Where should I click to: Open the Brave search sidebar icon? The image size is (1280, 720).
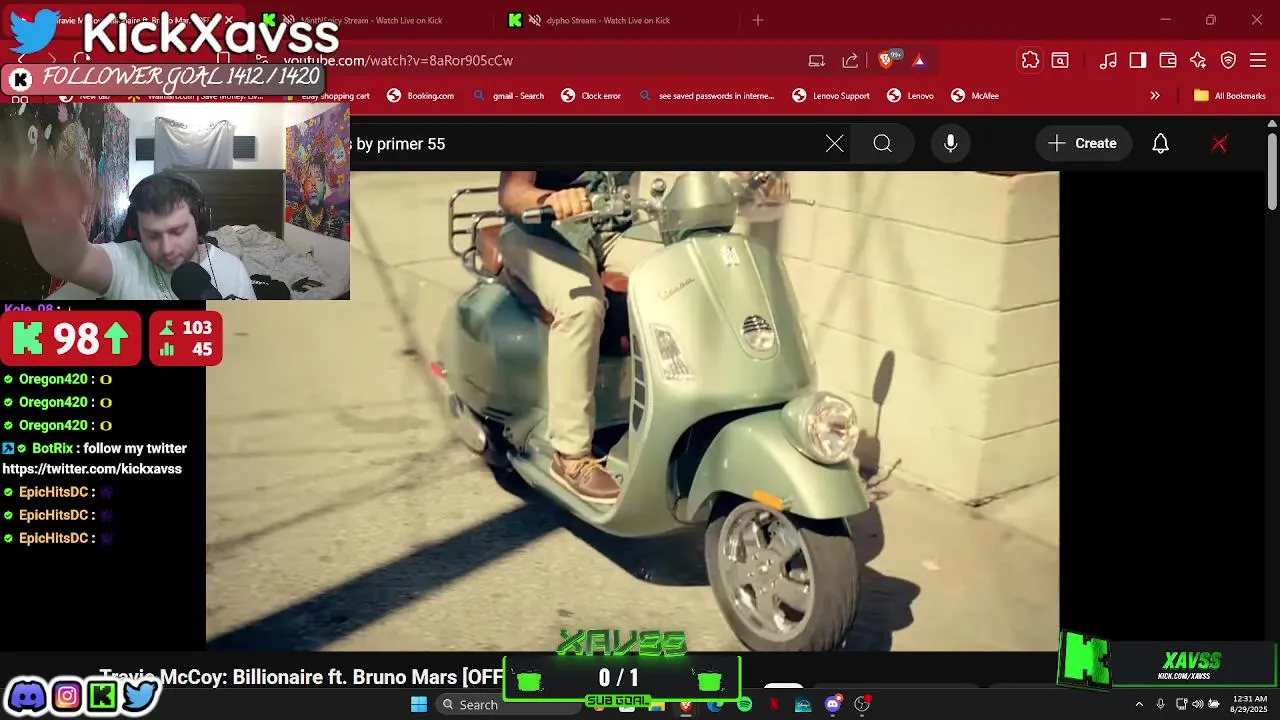pos(1060,61)
